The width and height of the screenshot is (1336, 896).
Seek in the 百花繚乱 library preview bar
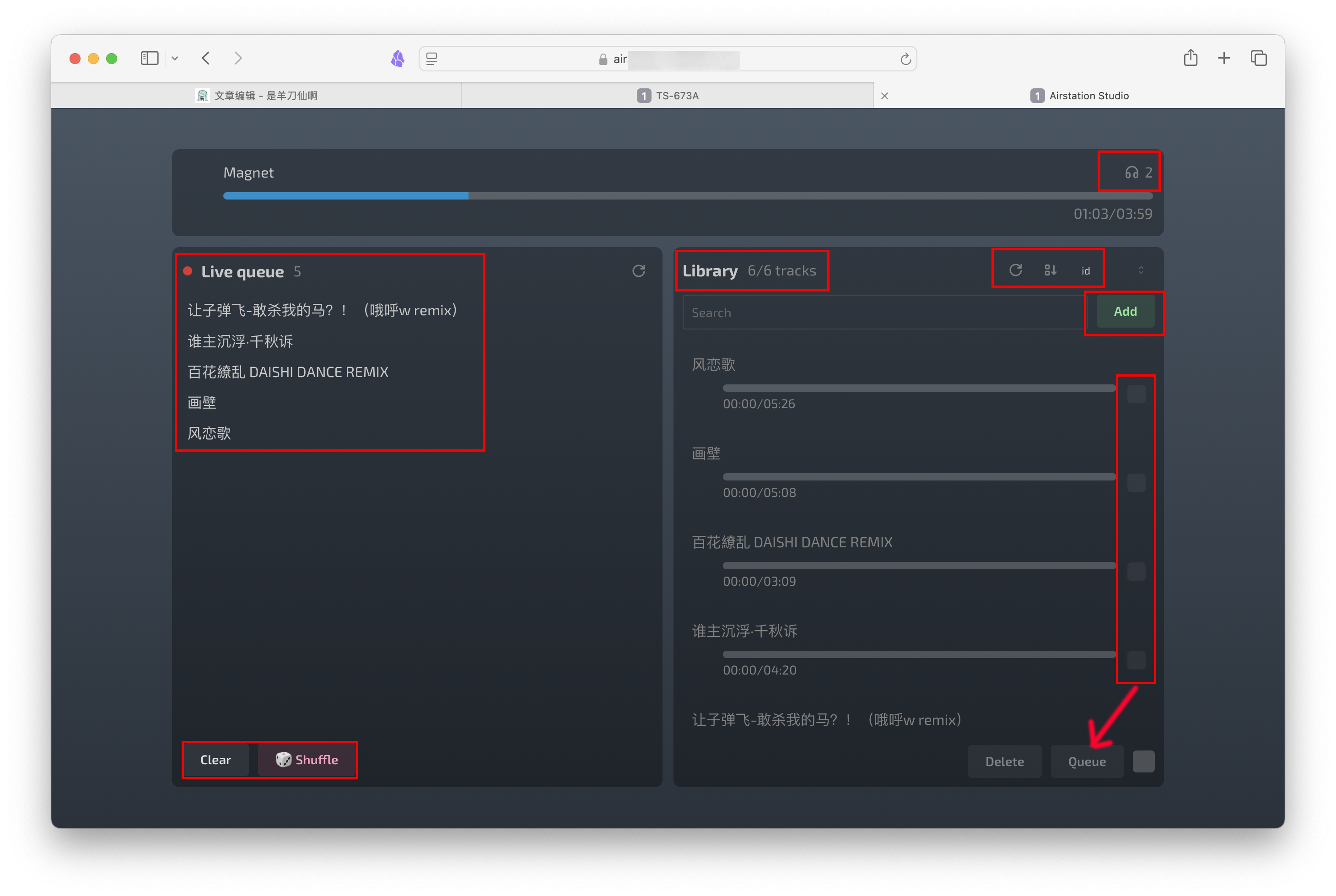919,566
